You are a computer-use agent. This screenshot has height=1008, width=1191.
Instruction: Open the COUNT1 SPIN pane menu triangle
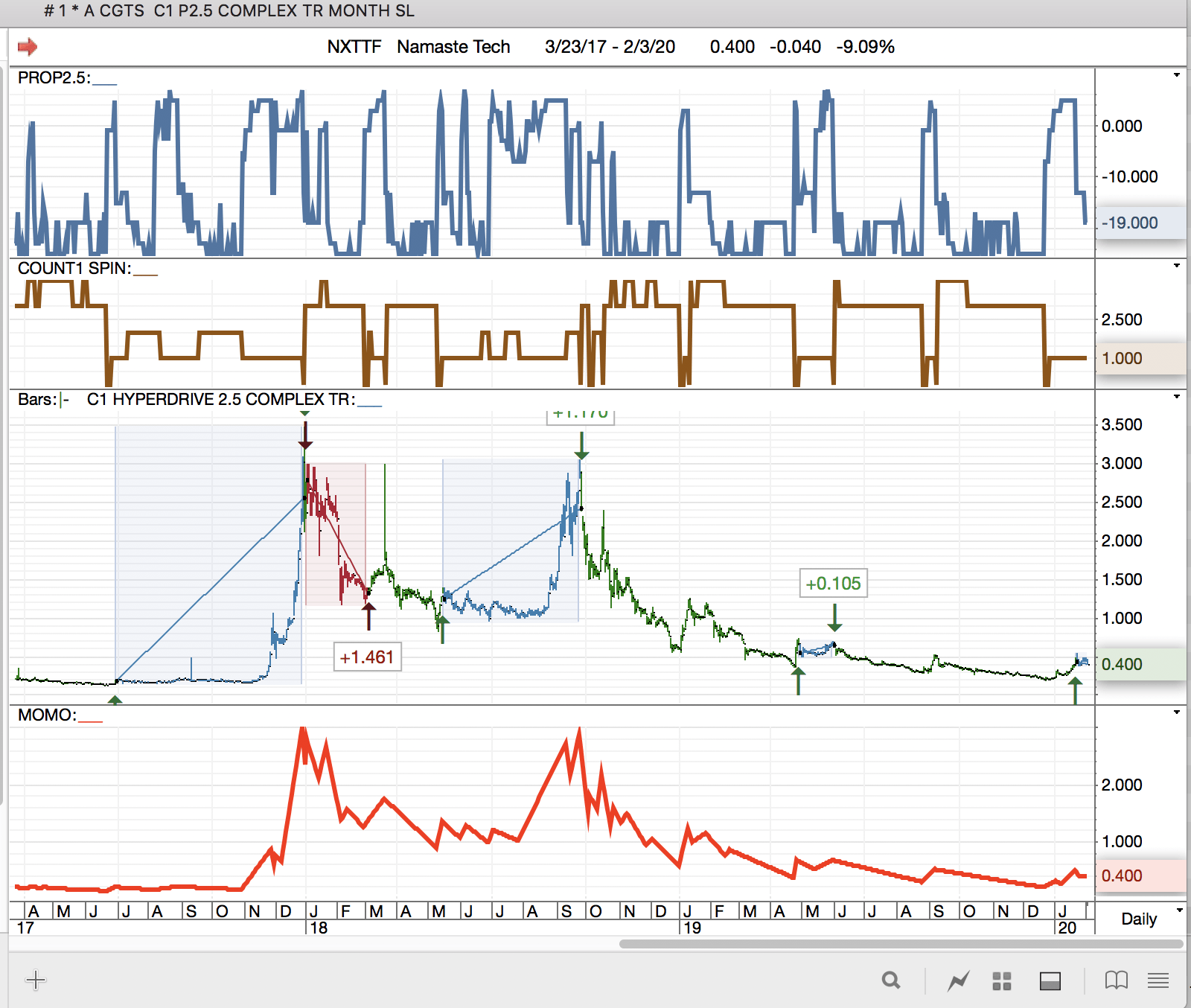pos(1177,266)
